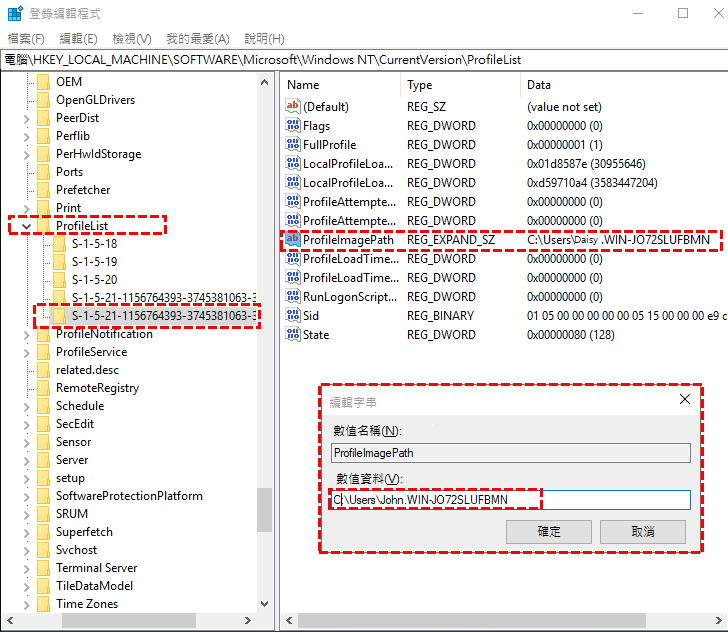Click the PerHwIdStorage folder icon
Viewport: 728px width, 632px height.
click(x=43, y=154)
